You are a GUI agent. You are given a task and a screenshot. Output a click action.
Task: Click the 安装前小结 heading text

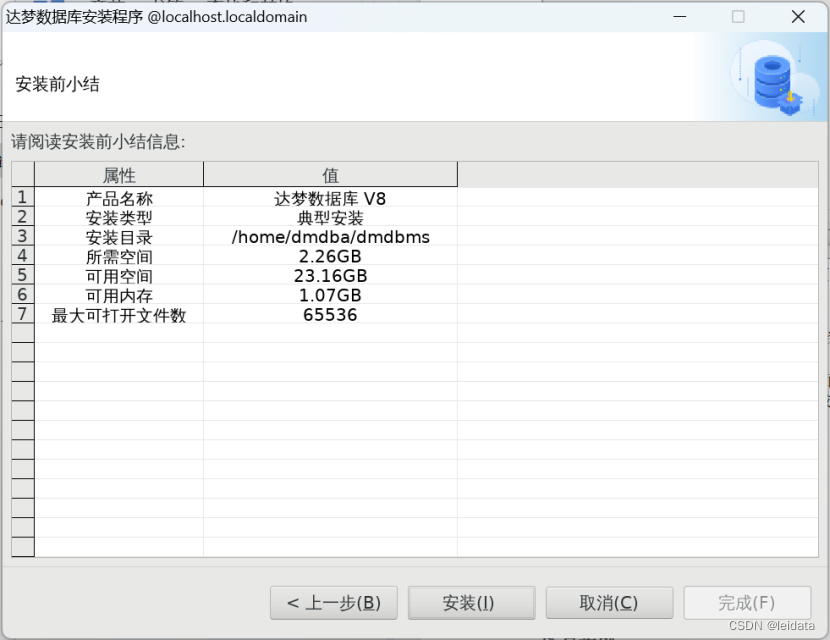coord(57,84)
